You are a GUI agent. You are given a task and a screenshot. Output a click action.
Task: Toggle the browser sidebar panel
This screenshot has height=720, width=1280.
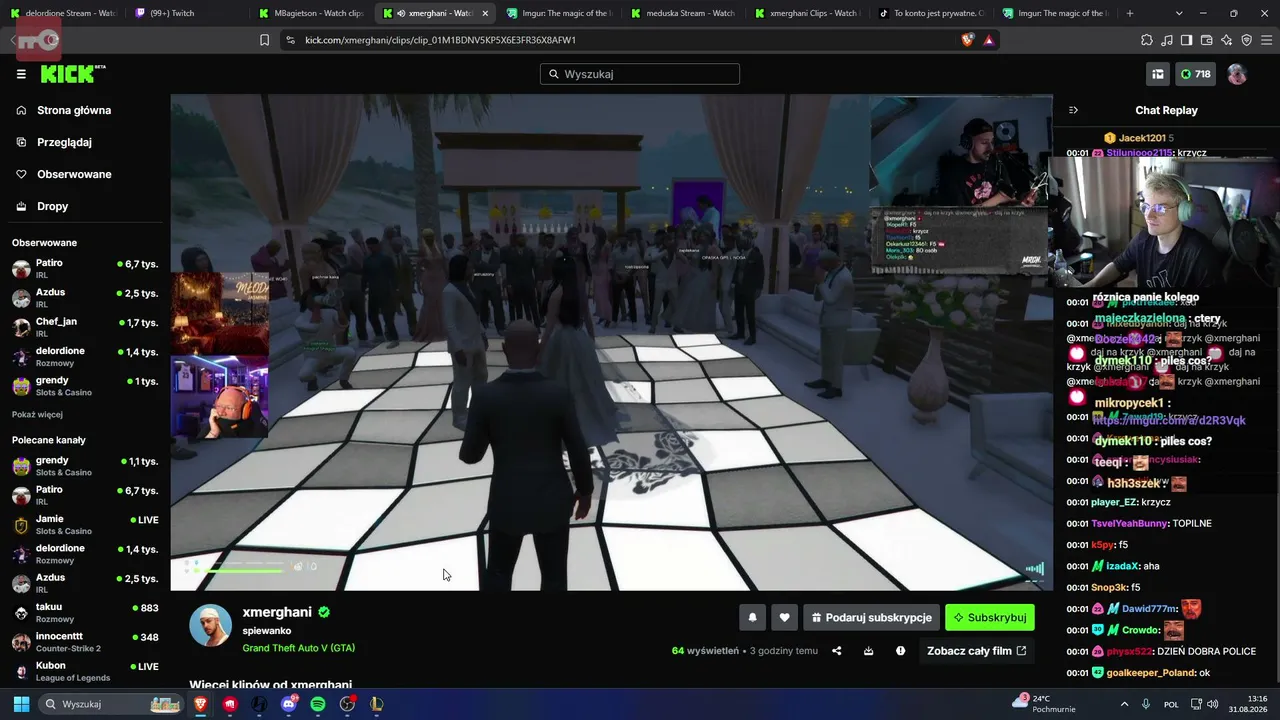1186,40
